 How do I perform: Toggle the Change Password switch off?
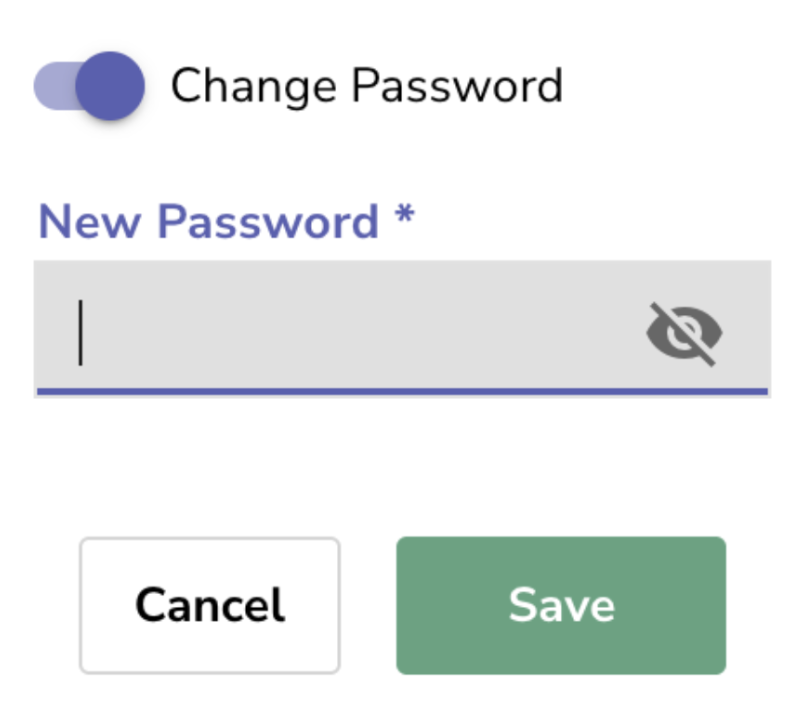pyautogui.click(x=92, y=86)
